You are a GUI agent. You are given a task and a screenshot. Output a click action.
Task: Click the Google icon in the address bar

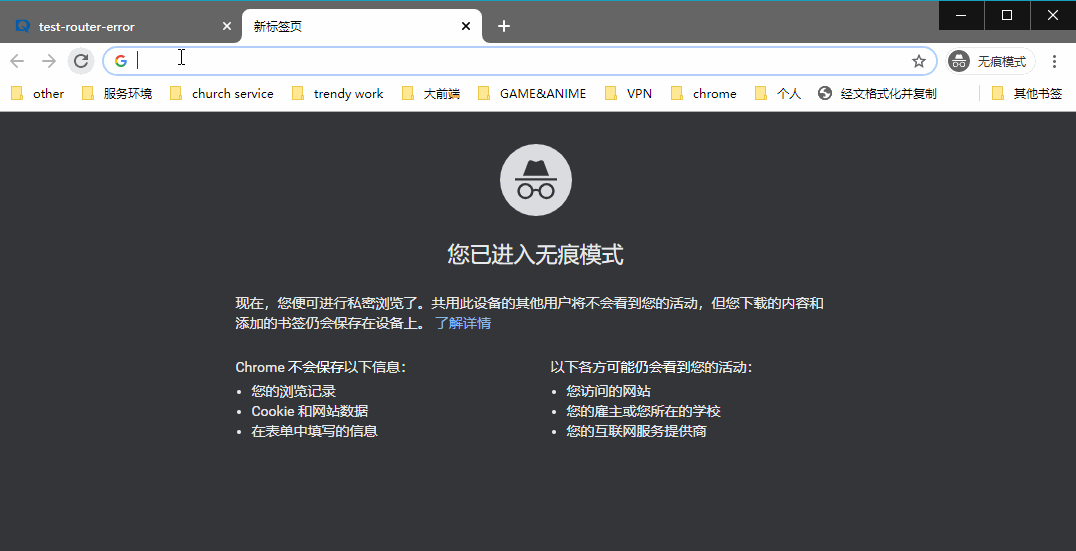pos(121,61)
